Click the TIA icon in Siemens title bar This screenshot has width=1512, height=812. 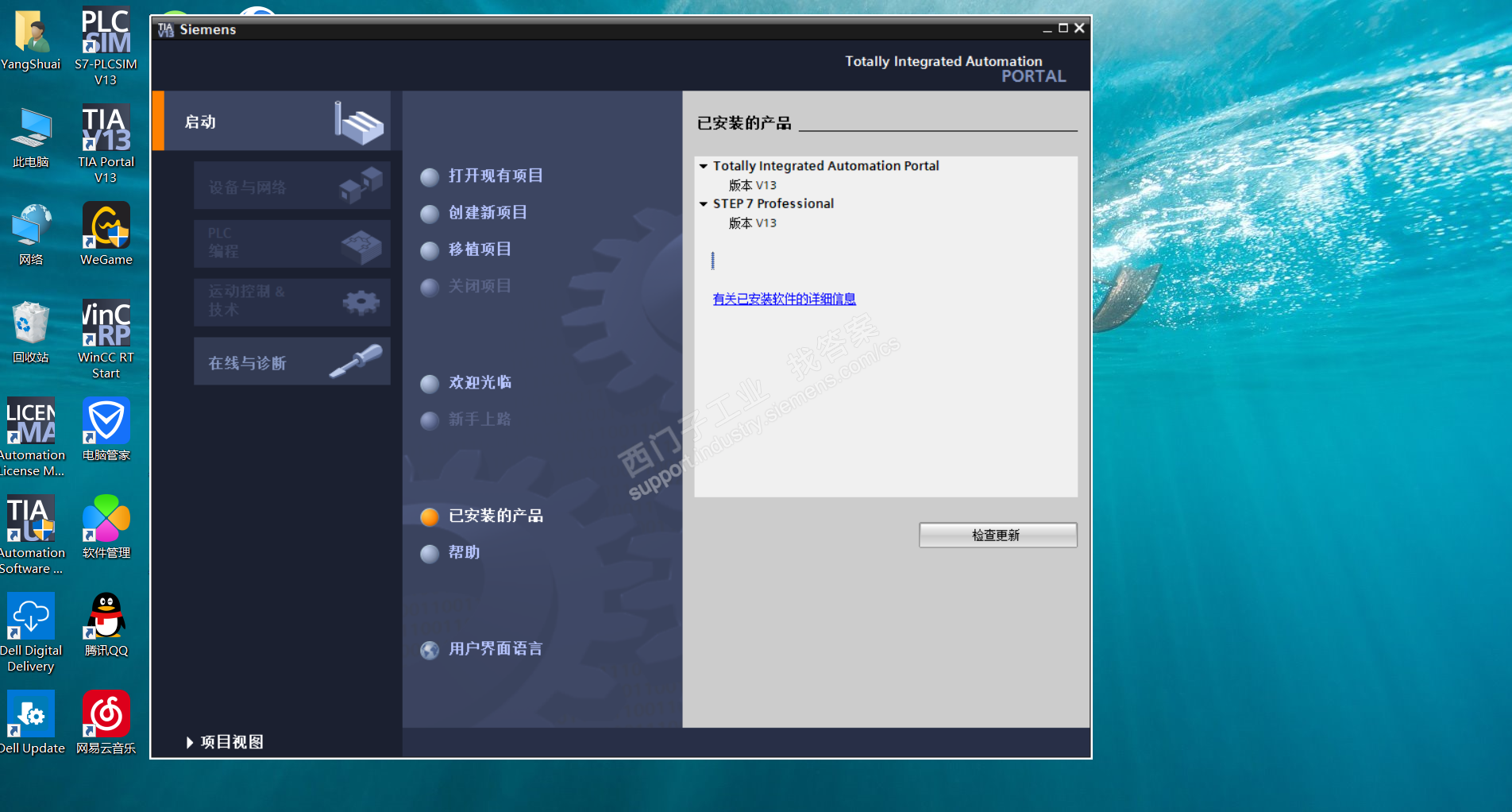165,29
